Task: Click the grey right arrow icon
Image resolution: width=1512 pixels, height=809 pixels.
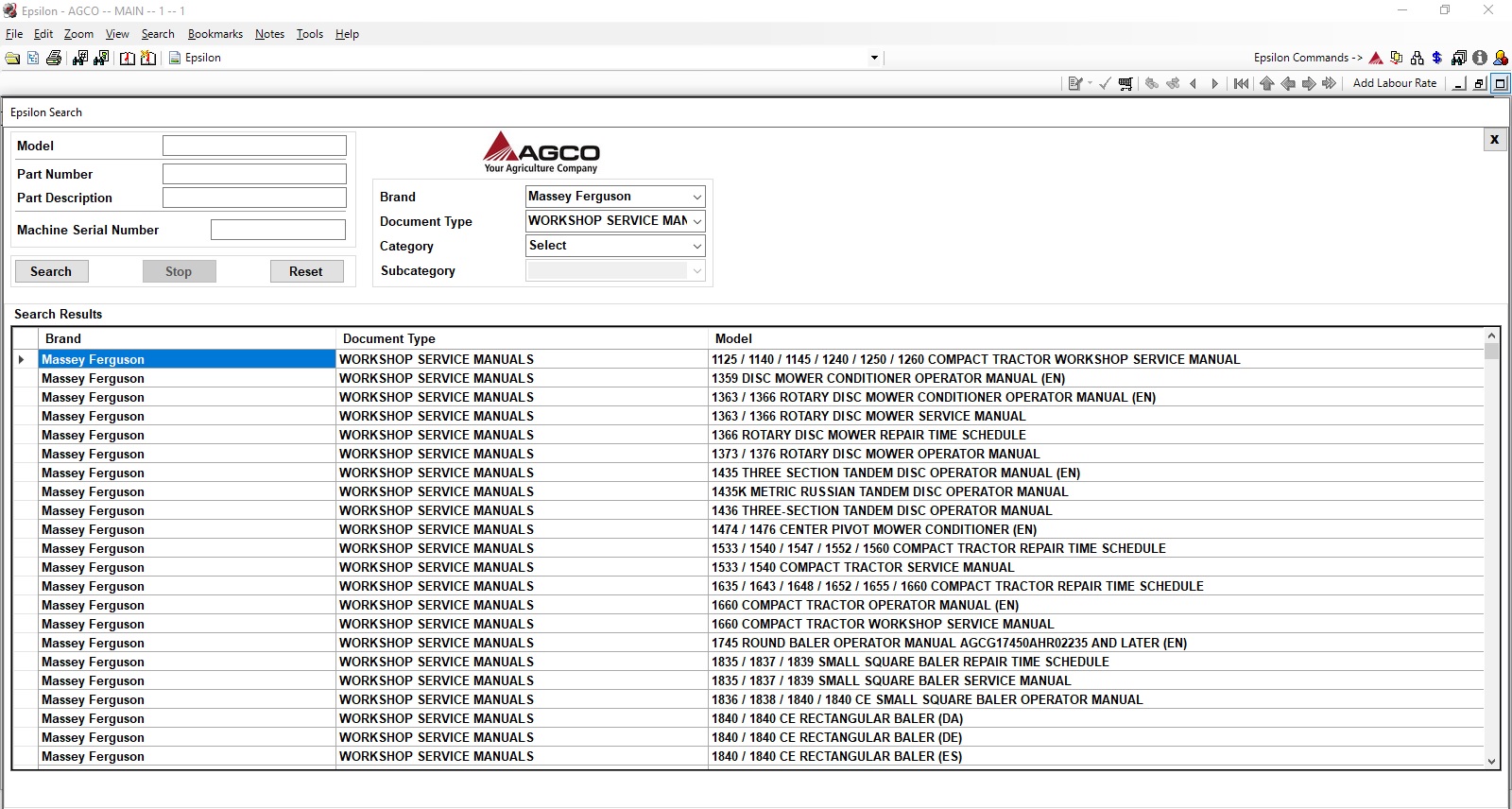Action: (1309, 83)
